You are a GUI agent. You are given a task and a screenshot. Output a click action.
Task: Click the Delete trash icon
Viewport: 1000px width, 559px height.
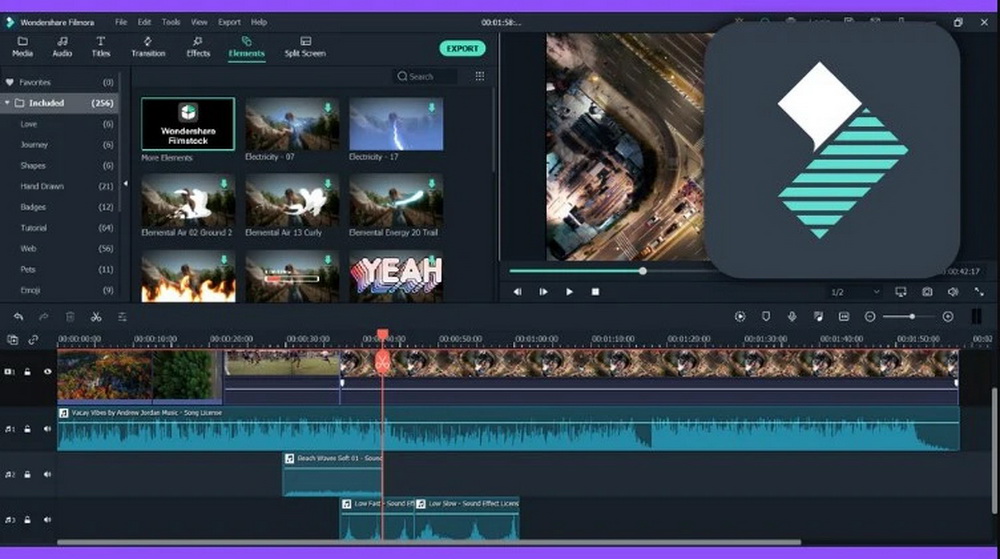coord(70,317)
